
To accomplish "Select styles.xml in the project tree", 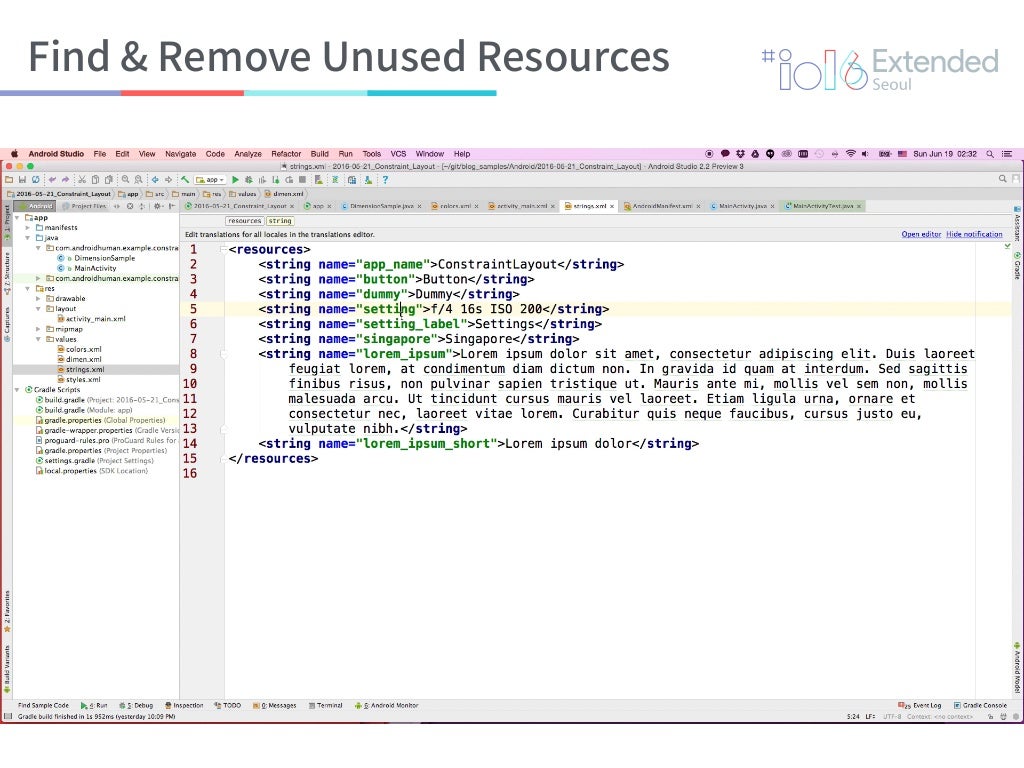I will 79,379.
